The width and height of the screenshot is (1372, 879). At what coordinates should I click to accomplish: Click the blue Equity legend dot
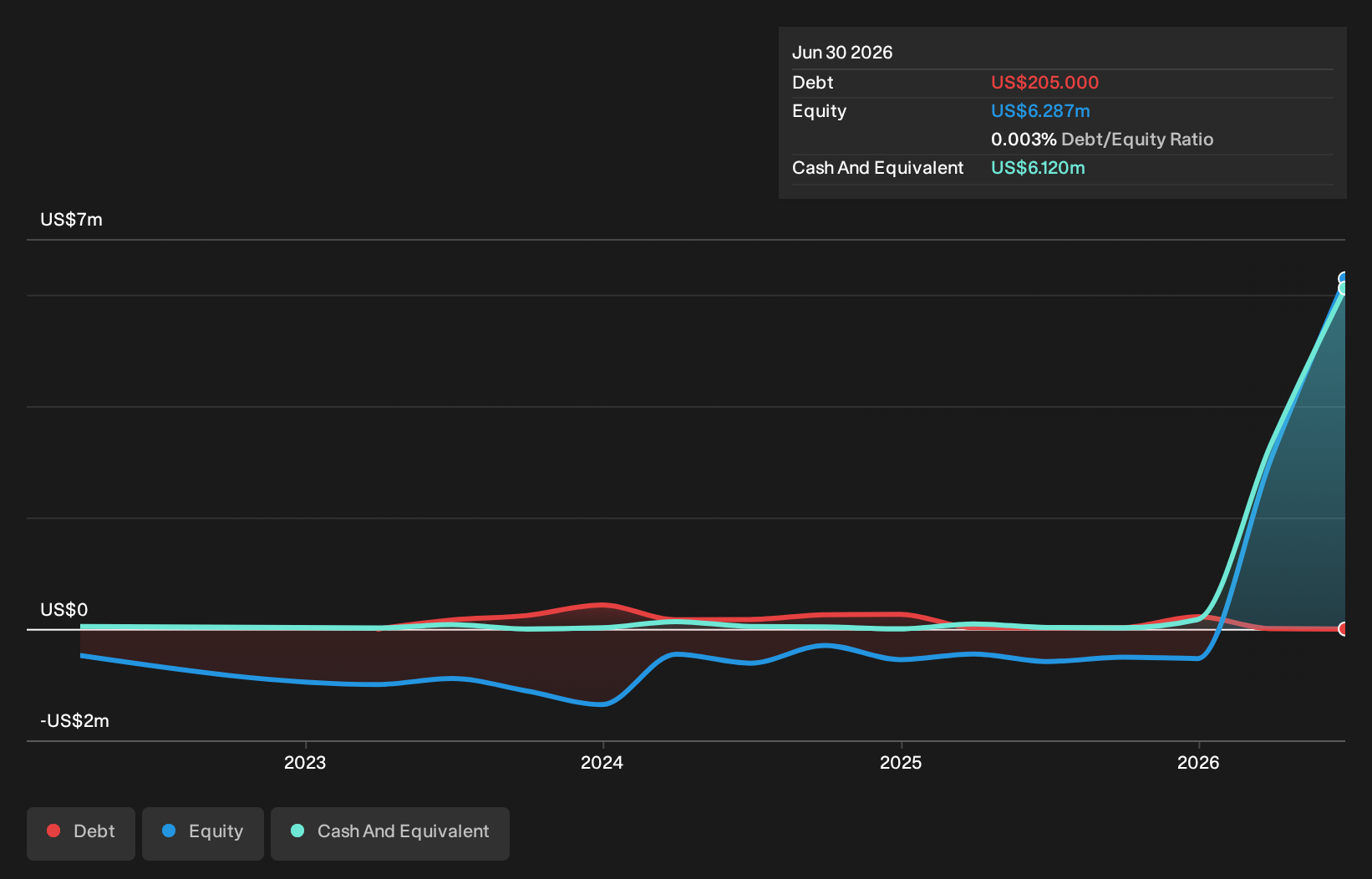[x=169, y=831]
